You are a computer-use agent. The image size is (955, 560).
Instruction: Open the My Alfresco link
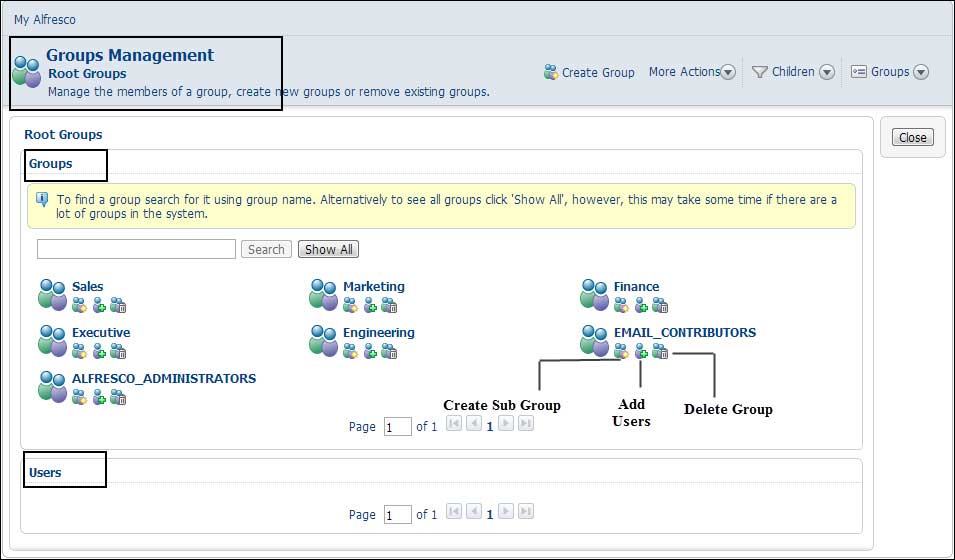45,19
